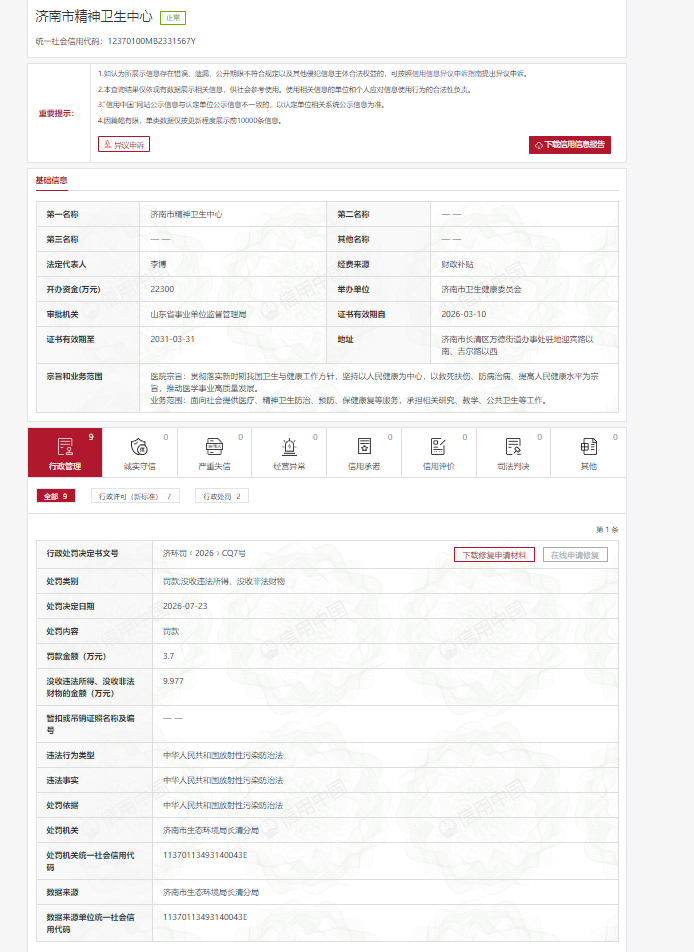Open the 信用评价 icon tab

coord(438,452)
